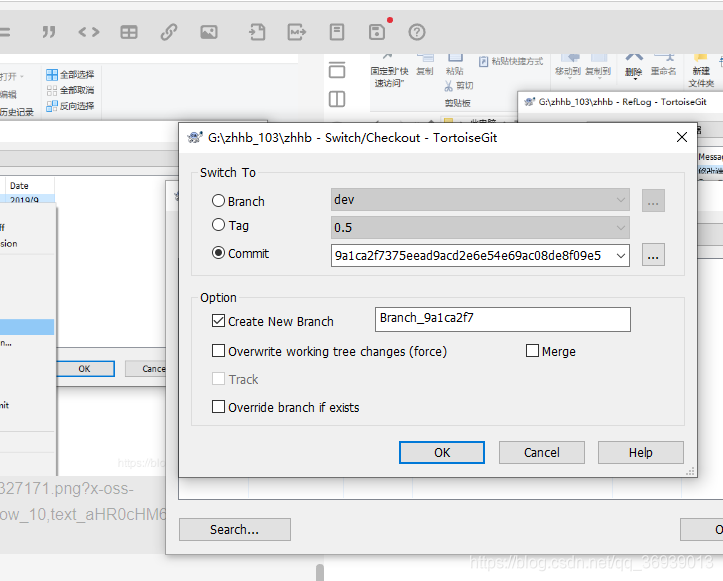Click OK in Switch/Checkout dialog
The height and width of the screenshot is (581, 723).
click(x=442, y=452)
